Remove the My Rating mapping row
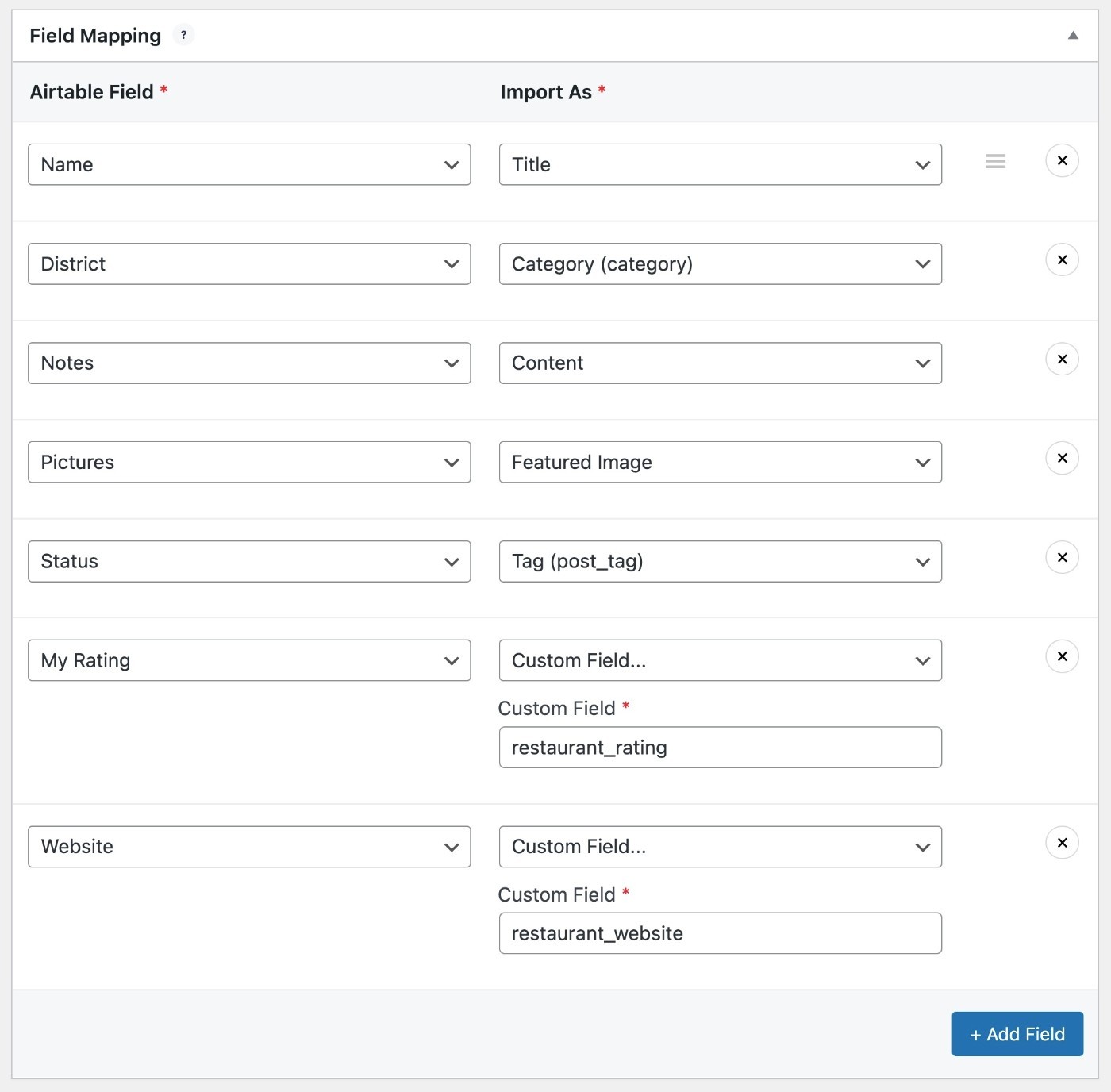 click(1062, 656)
